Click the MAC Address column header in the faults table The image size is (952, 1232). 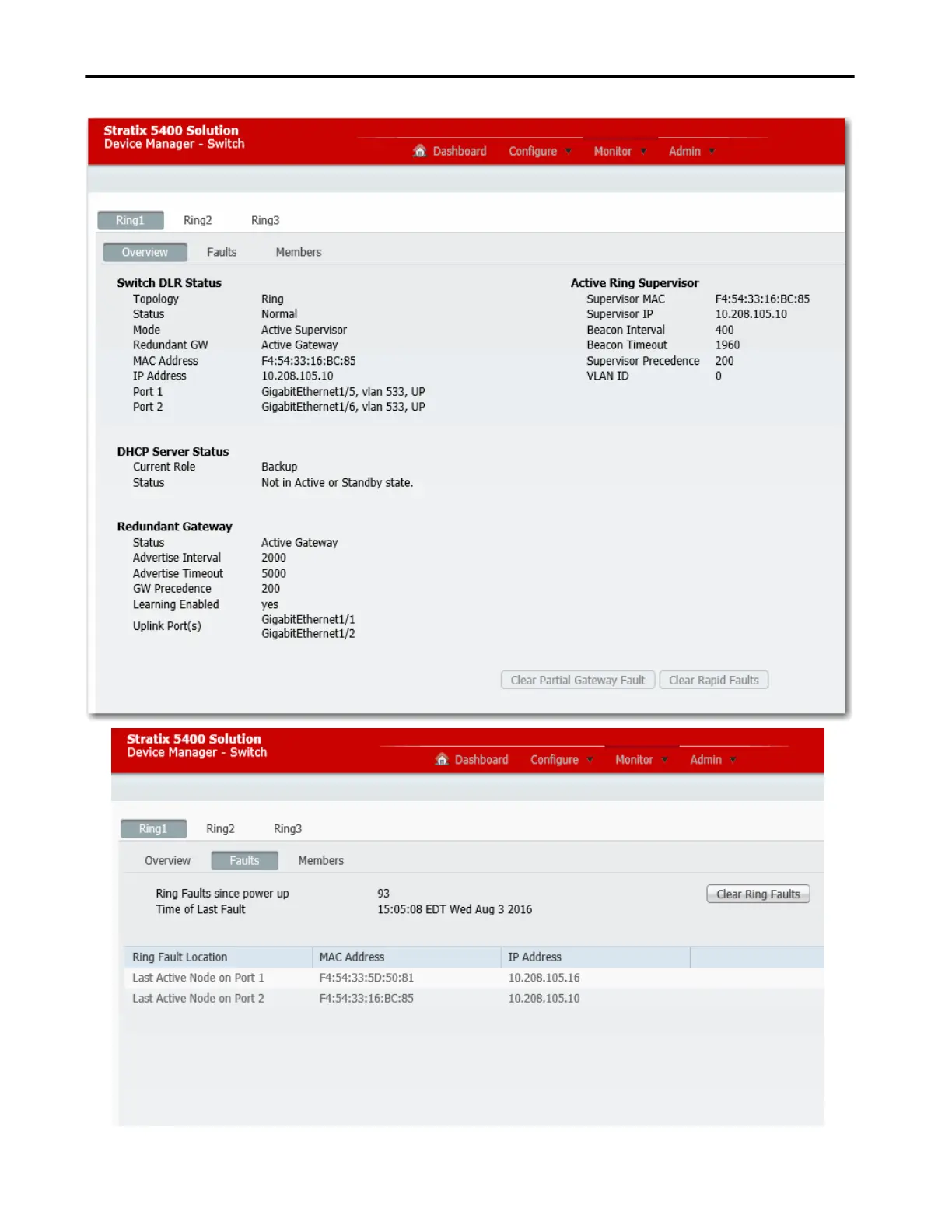coord(407,957)
